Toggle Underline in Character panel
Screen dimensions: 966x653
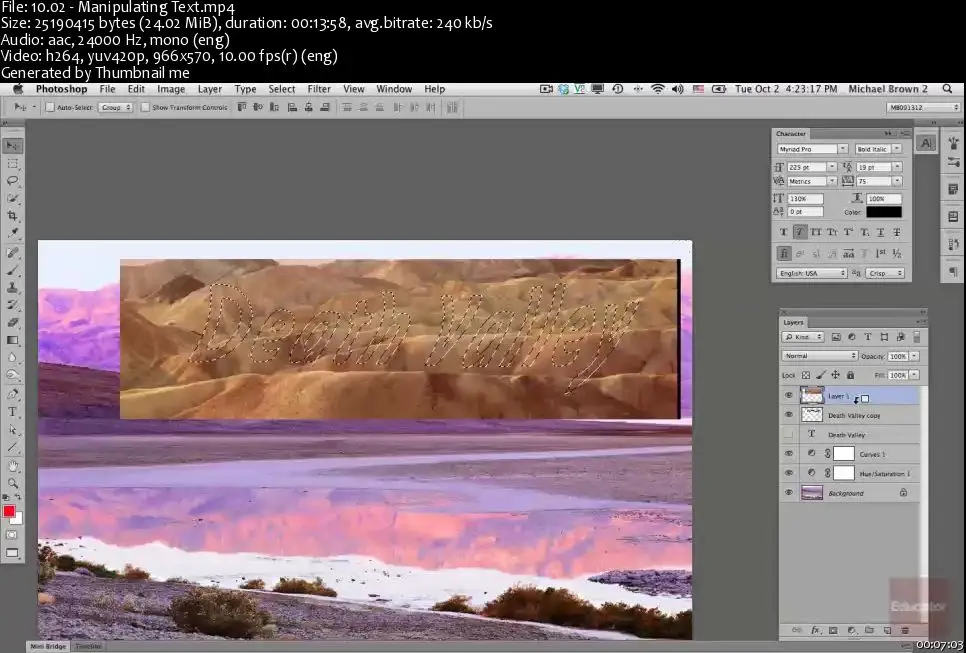click(x=880, y=232)
